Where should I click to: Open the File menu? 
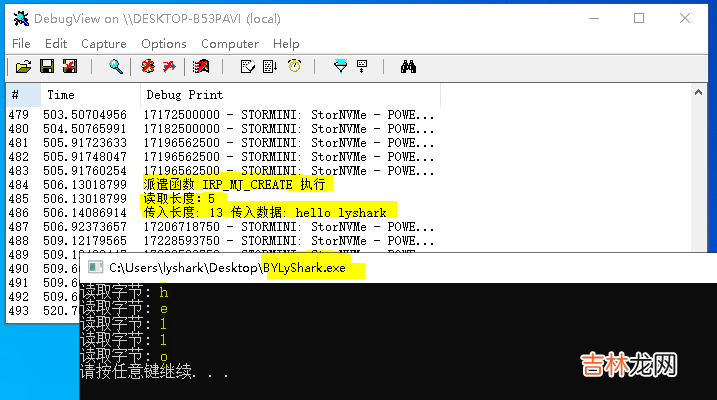(x=21, y=43)
